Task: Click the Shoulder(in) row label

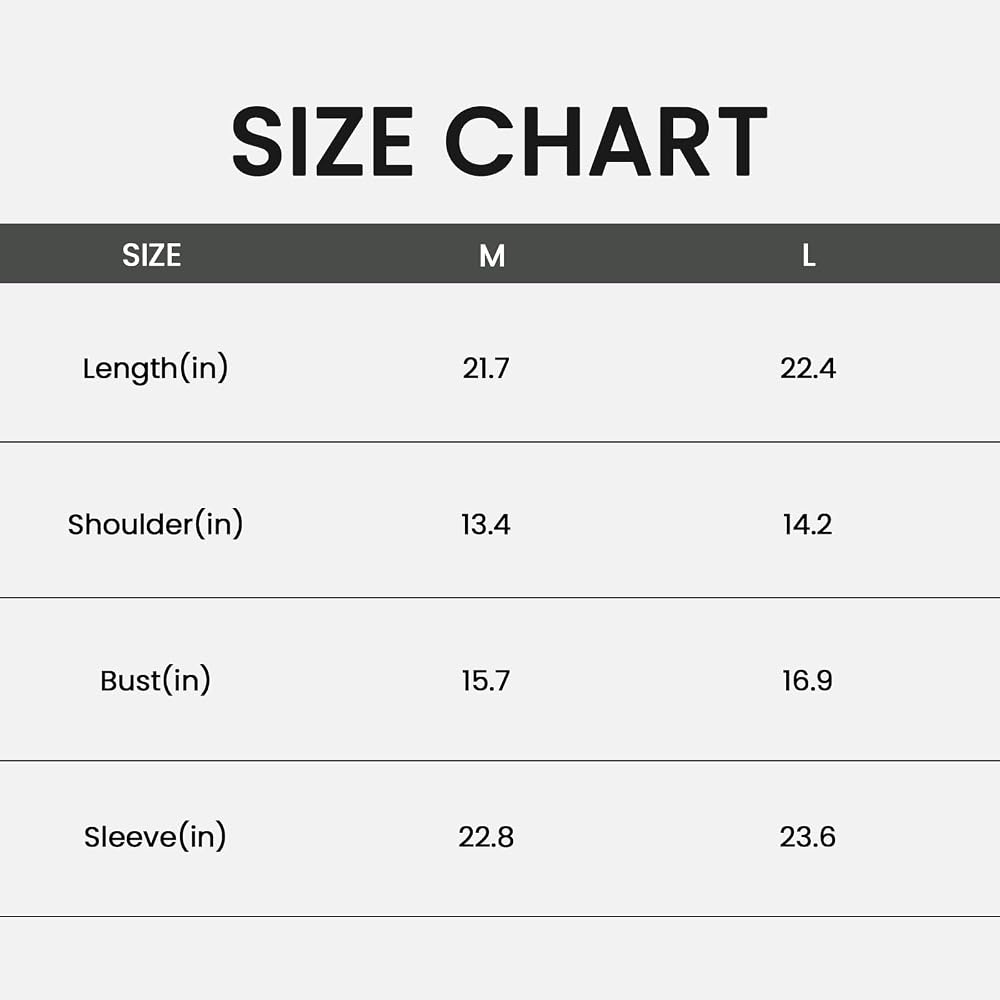Action: tap(155, 524)
